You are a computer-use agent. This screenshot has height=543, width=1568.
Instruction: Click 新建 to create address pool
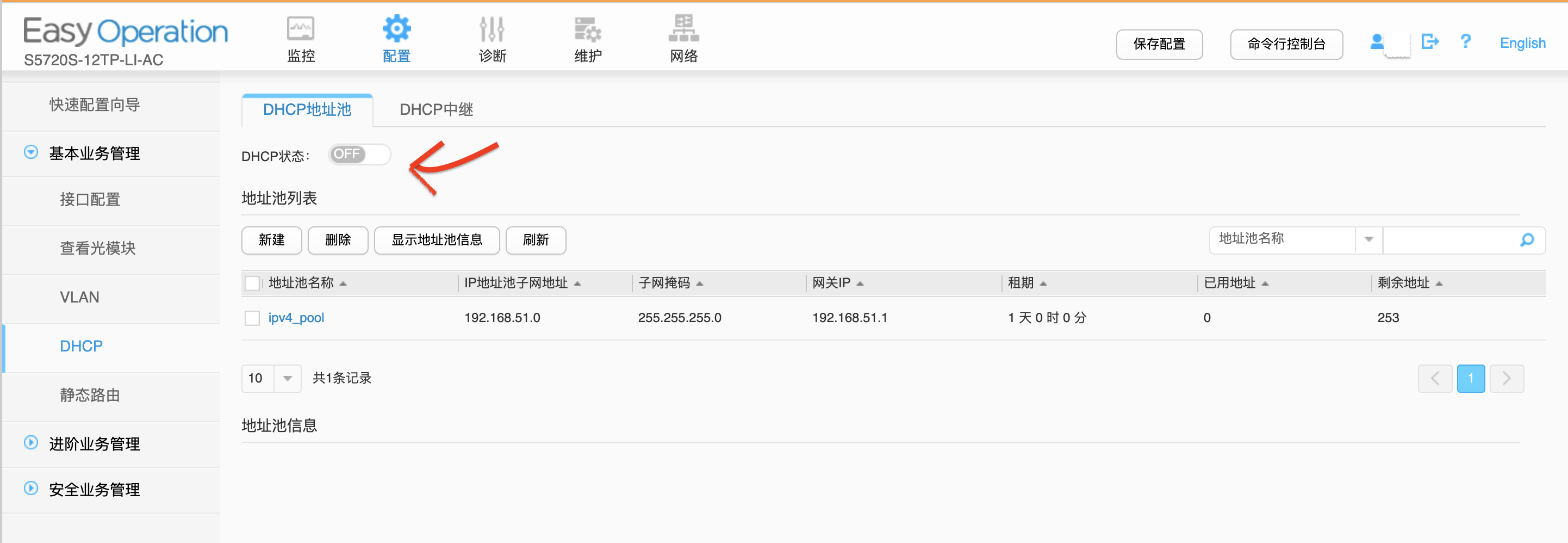(x=271, y=240)
